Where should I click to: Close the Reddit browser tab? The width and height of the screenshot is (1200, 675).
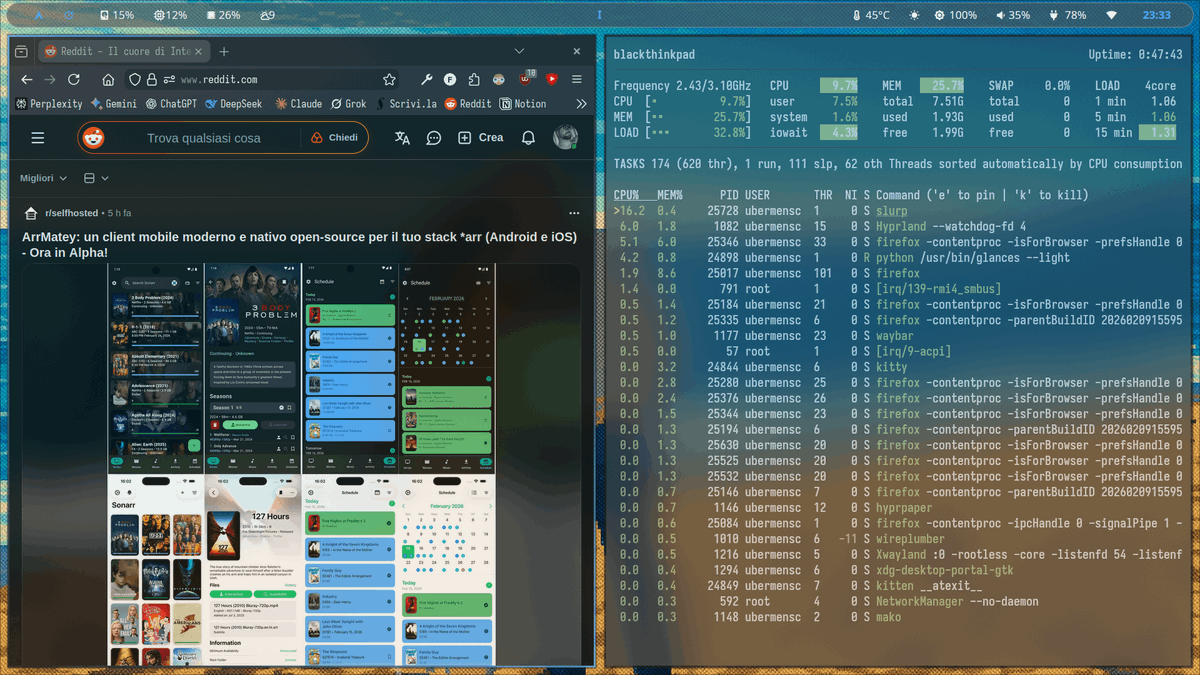[198, 51]
